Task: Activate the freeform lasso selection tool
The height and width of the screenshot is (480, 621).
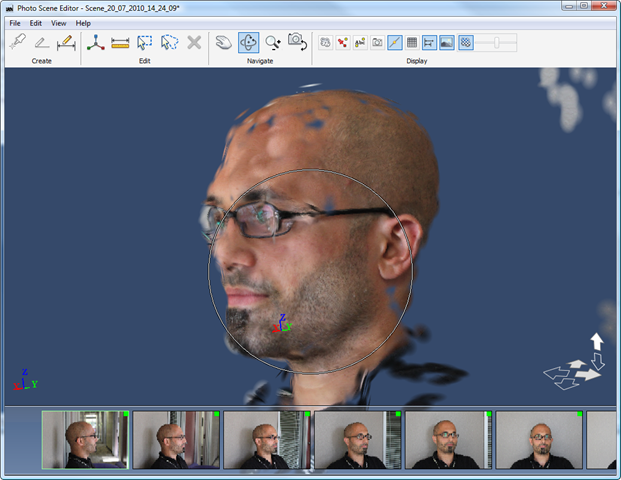Action: 169,43
